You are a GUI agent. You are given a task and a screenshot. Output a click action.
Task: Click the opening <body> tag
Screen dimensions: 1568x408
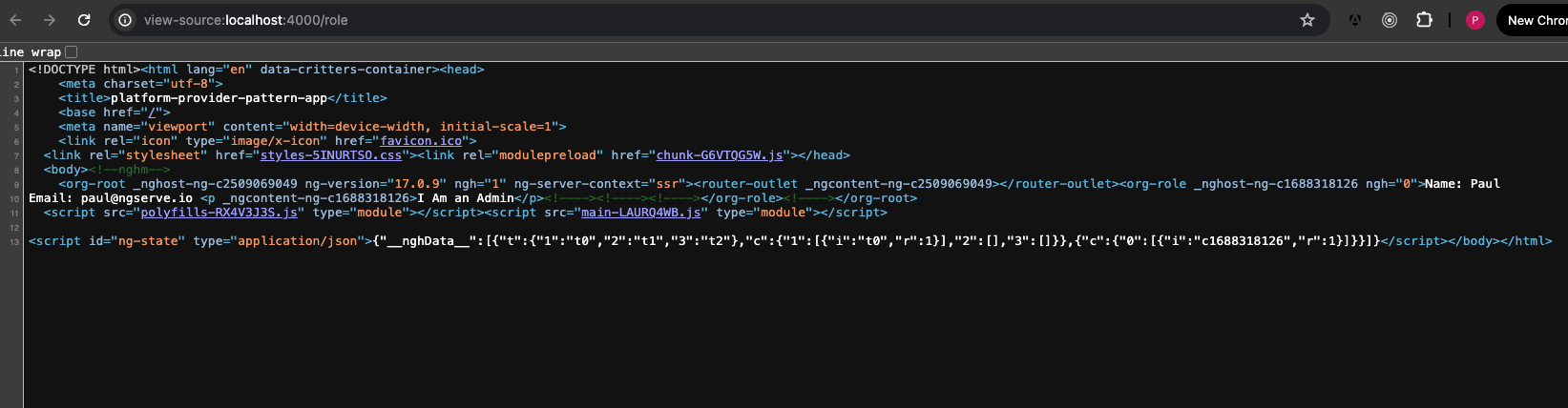66,170
